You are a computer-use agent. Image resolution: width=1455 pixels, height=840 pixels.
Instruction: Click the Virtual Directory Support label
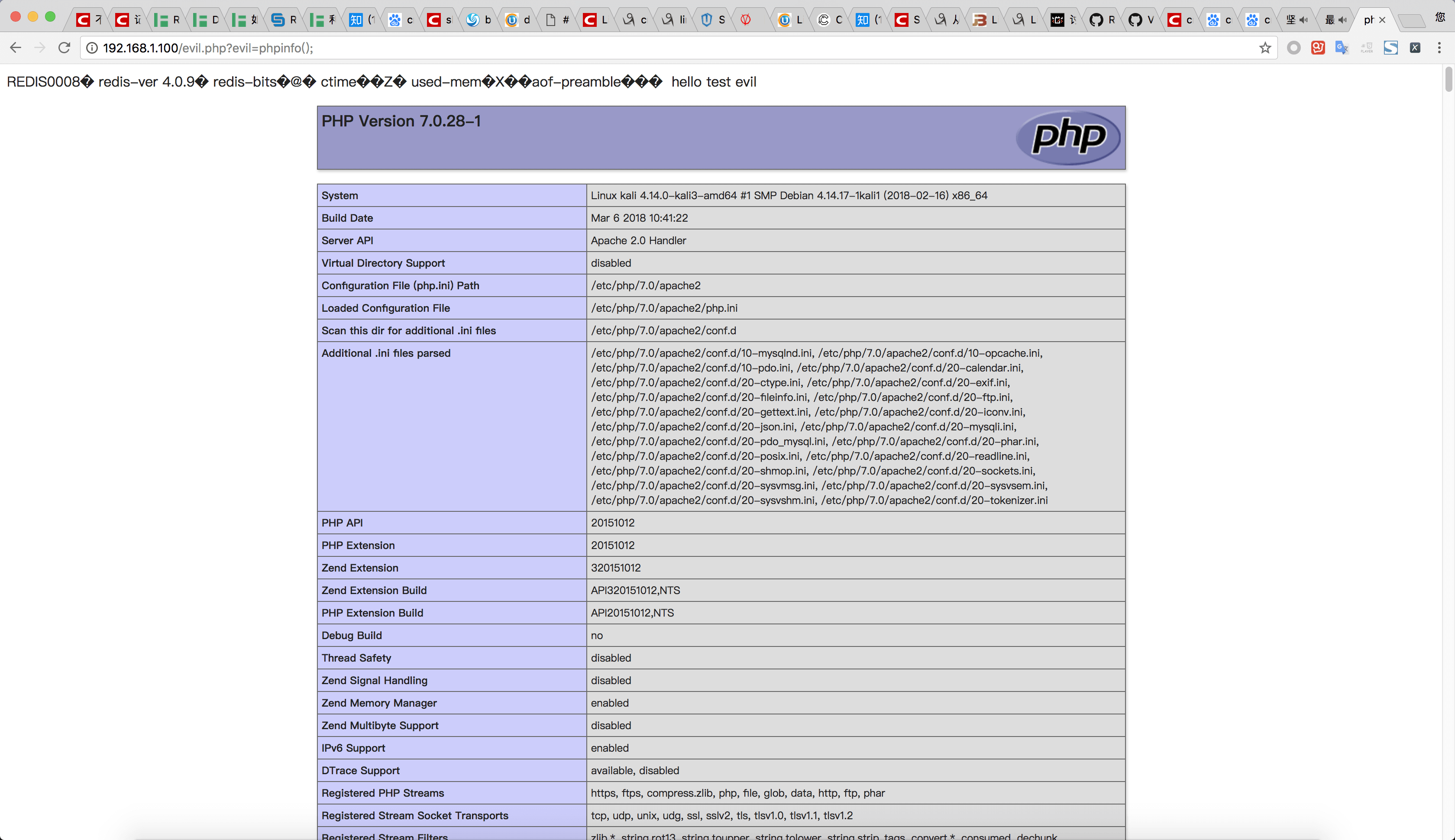(x=383, y=263)
